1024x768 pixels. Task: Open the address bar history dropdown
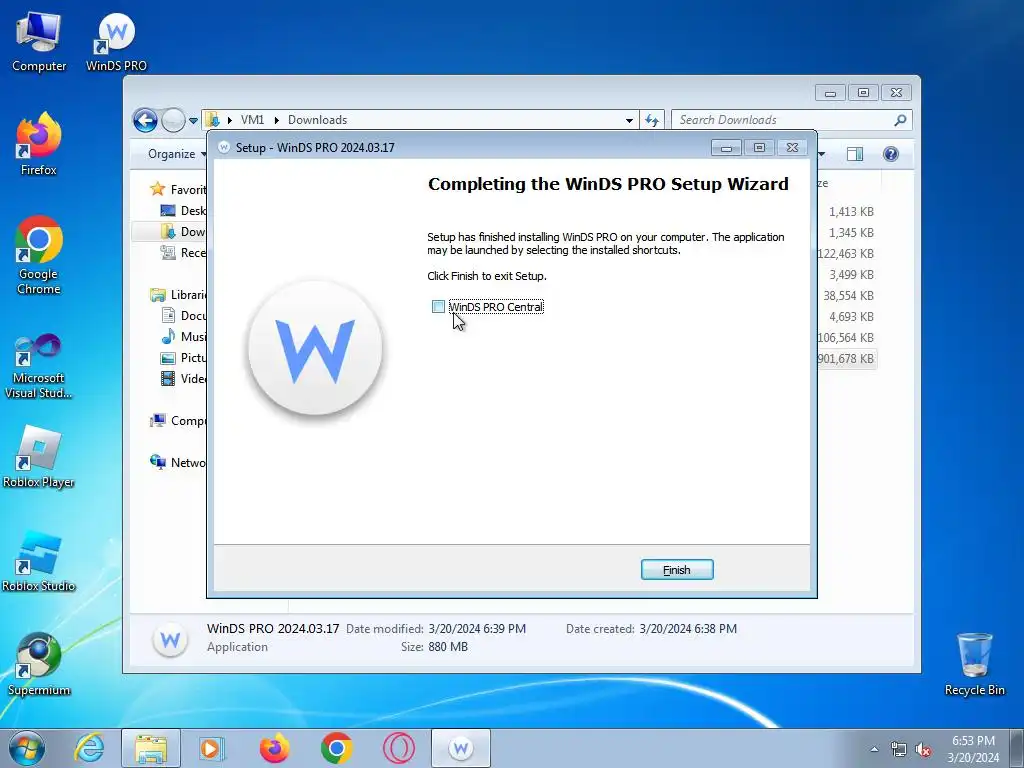(629, 120)
